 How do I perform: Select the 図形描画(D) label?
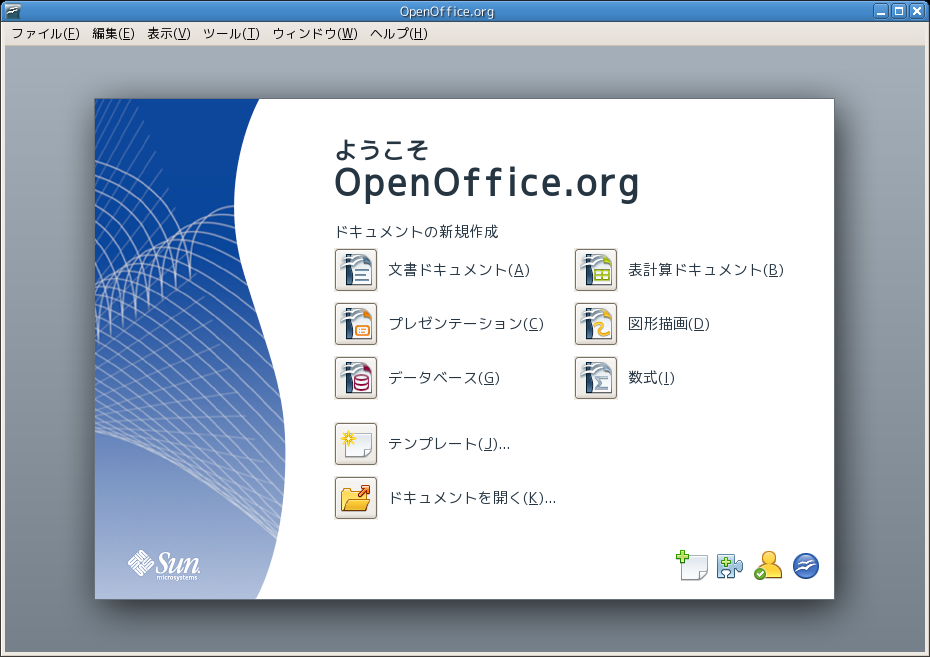[x=669, y=324]
